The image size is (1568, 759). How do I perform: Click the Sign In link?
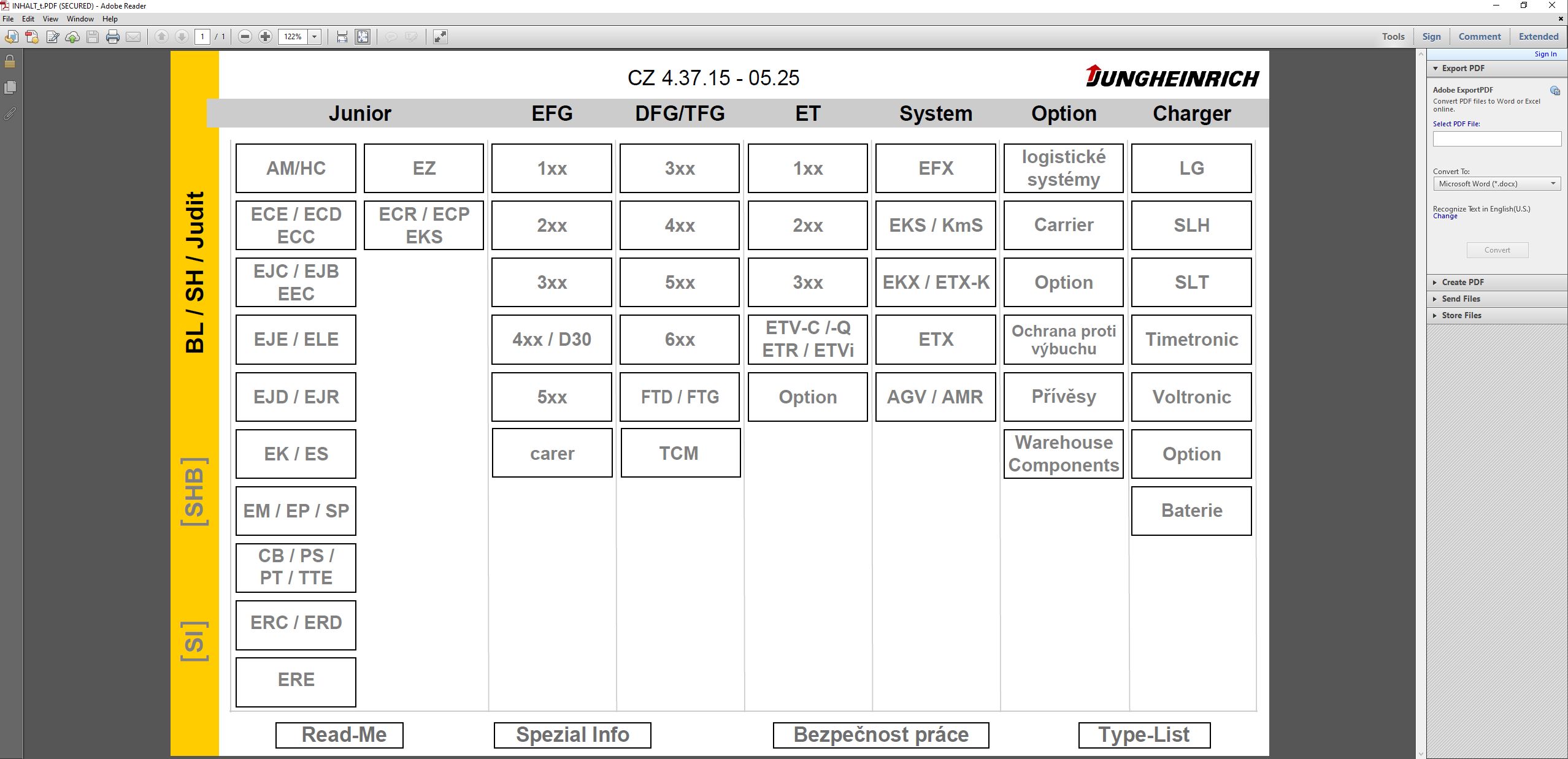point(1545,53)
